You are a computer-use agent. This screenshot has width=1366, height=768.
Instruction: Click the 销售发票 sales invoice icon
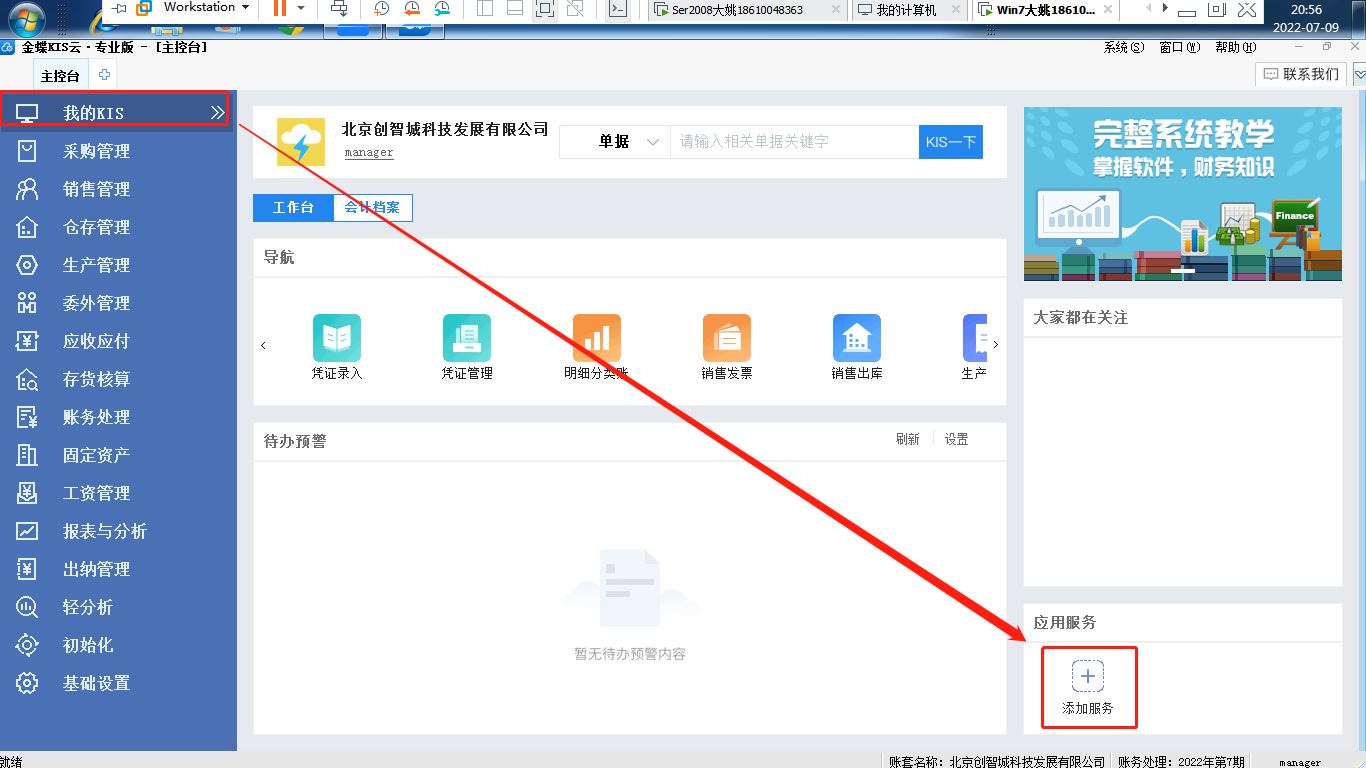727,338
